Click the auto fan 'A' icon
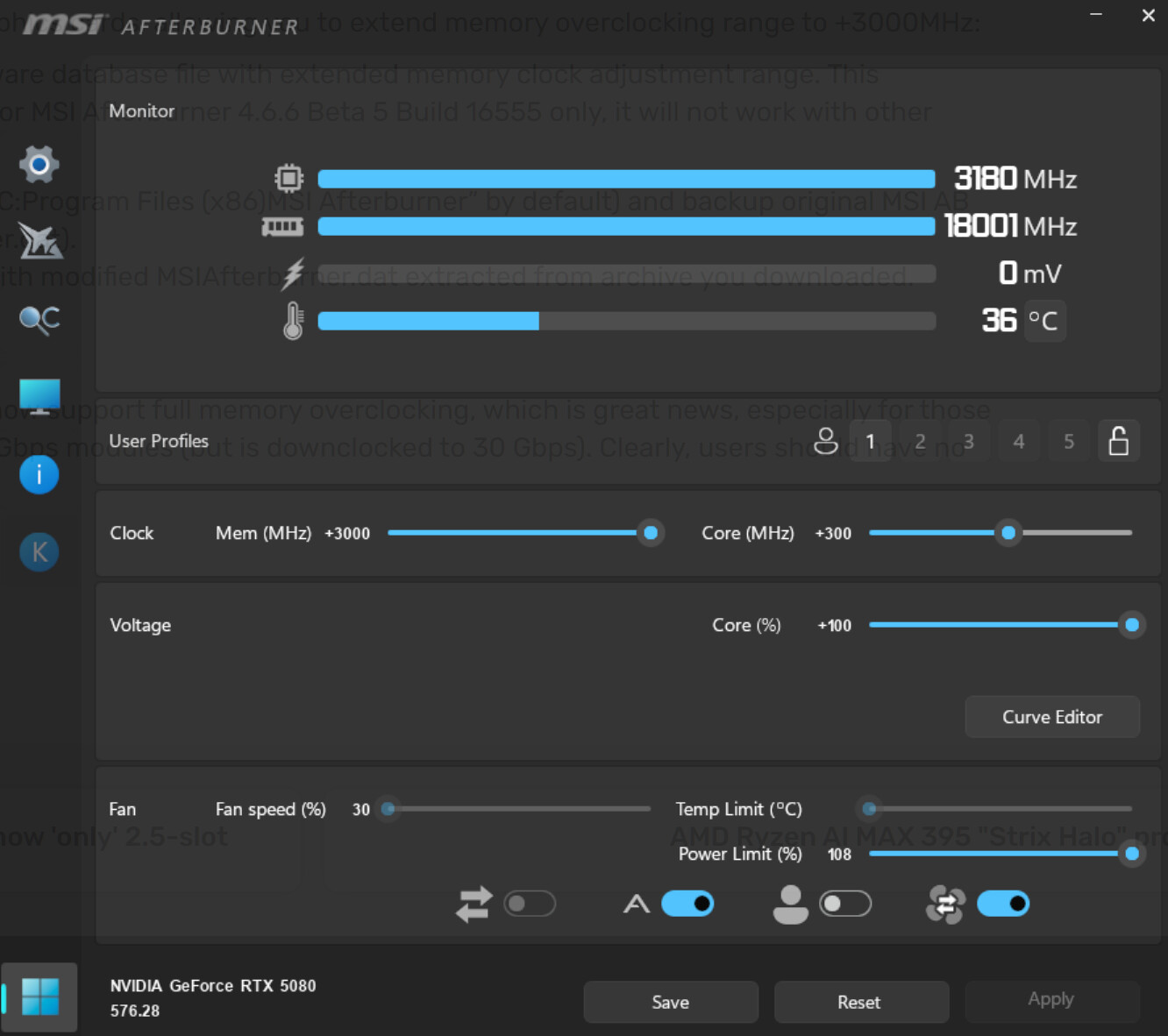 (637, 904)
